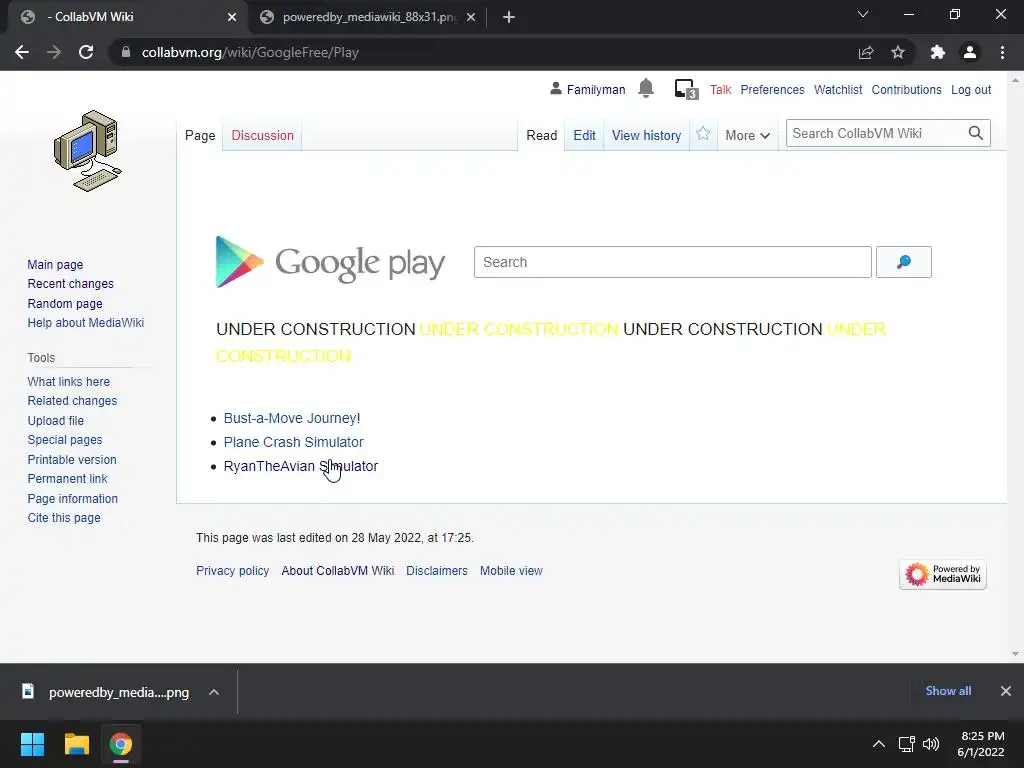The width and height of the screenshot is (1024, 768).
Task: Close the poweredby_mediawiki_88x31.png tab
Action: coord(471,17)
